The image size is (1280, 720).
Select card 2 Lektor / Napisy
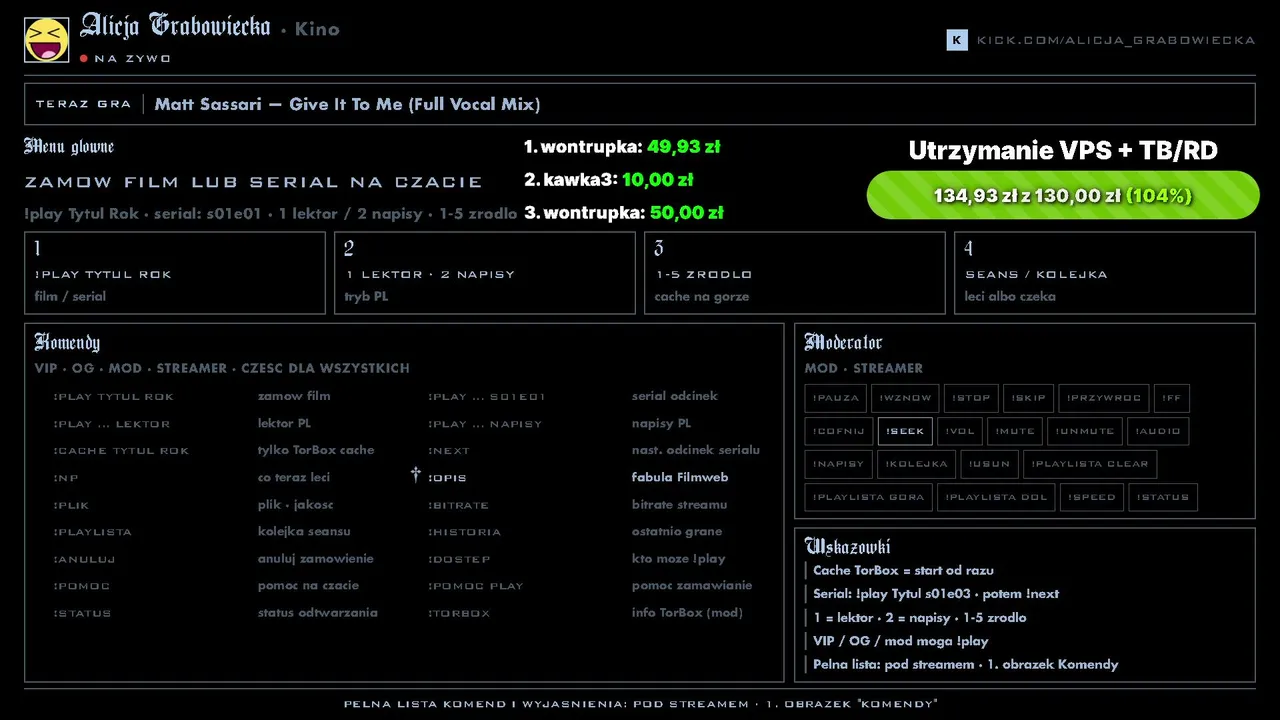485,273
